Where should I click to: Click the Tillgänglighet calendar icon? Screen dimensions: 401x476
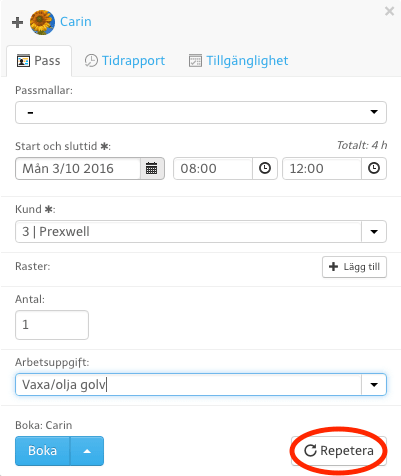195,61
